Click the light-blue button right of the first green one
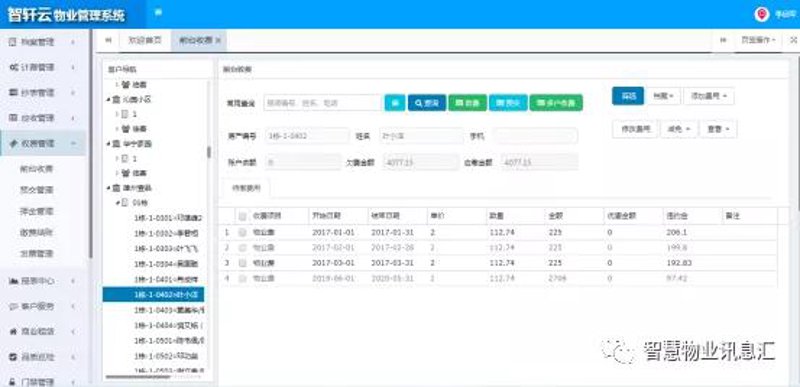 [x=508, y=103]
